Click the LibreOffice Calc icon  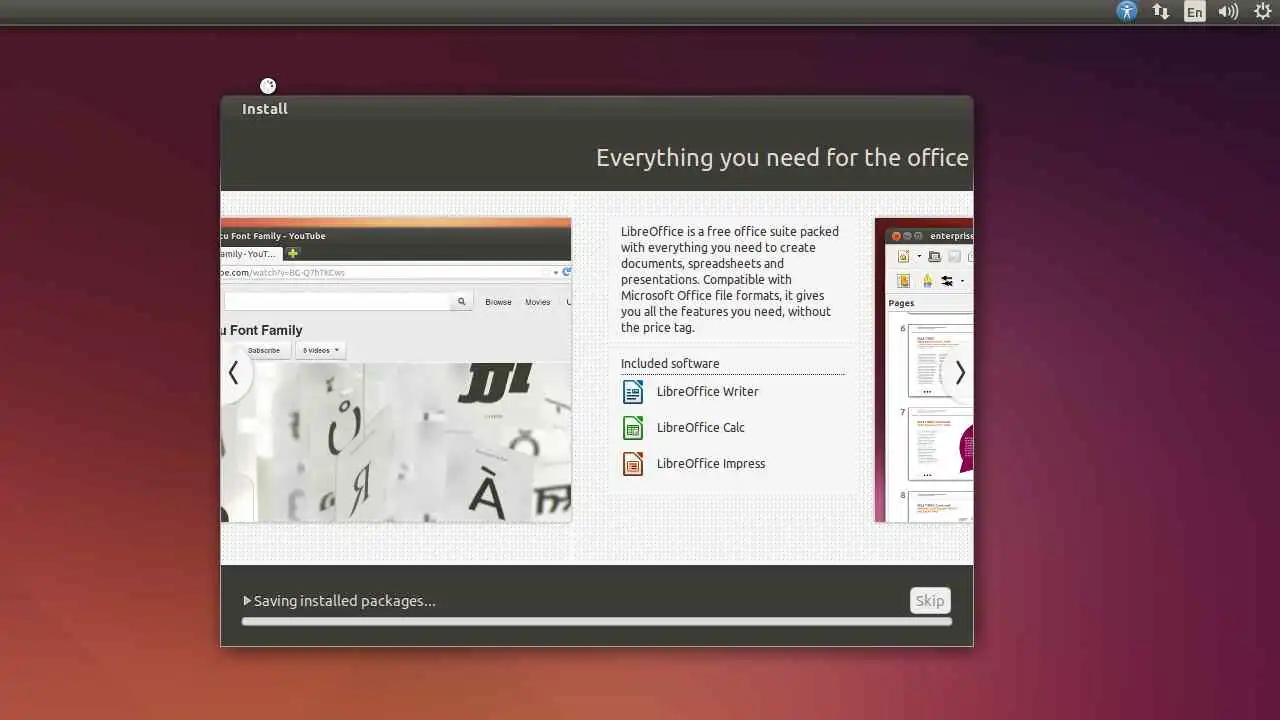(x=633, y=428)
